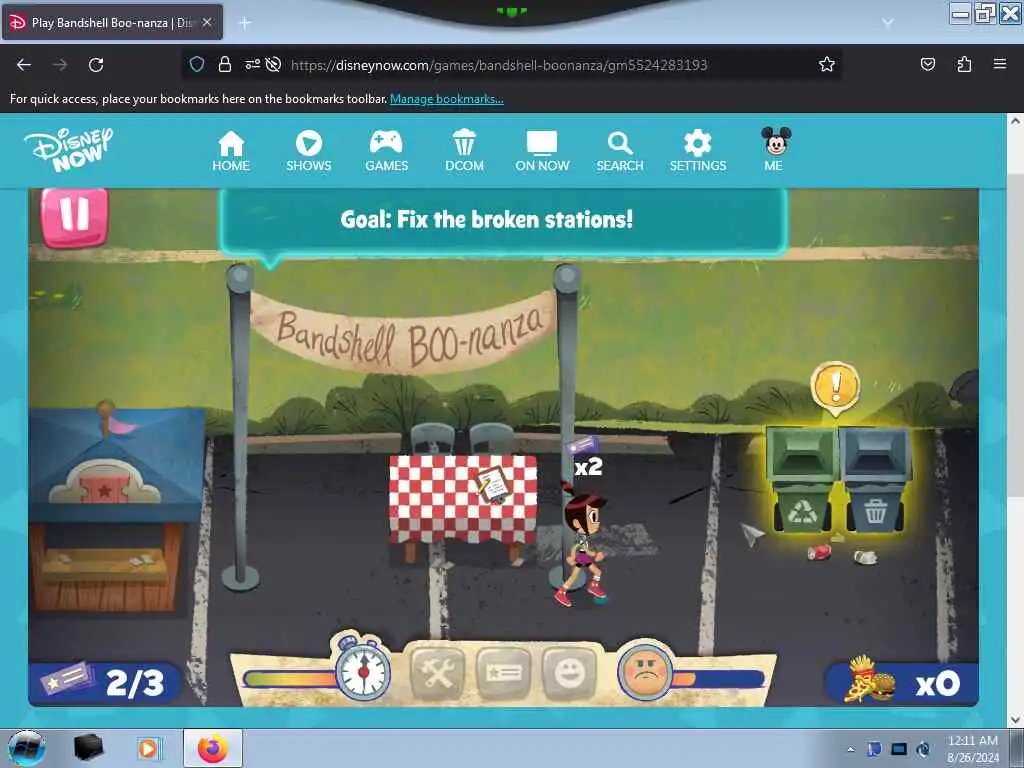
Task: Click the blue trash bin
Action: [875, 480]
